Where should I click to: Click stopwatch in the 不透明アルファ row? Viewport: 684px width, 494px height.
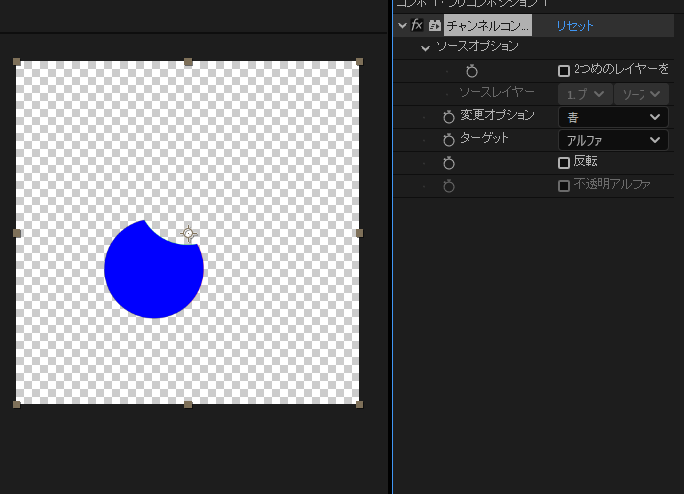(x=449, y=186)
